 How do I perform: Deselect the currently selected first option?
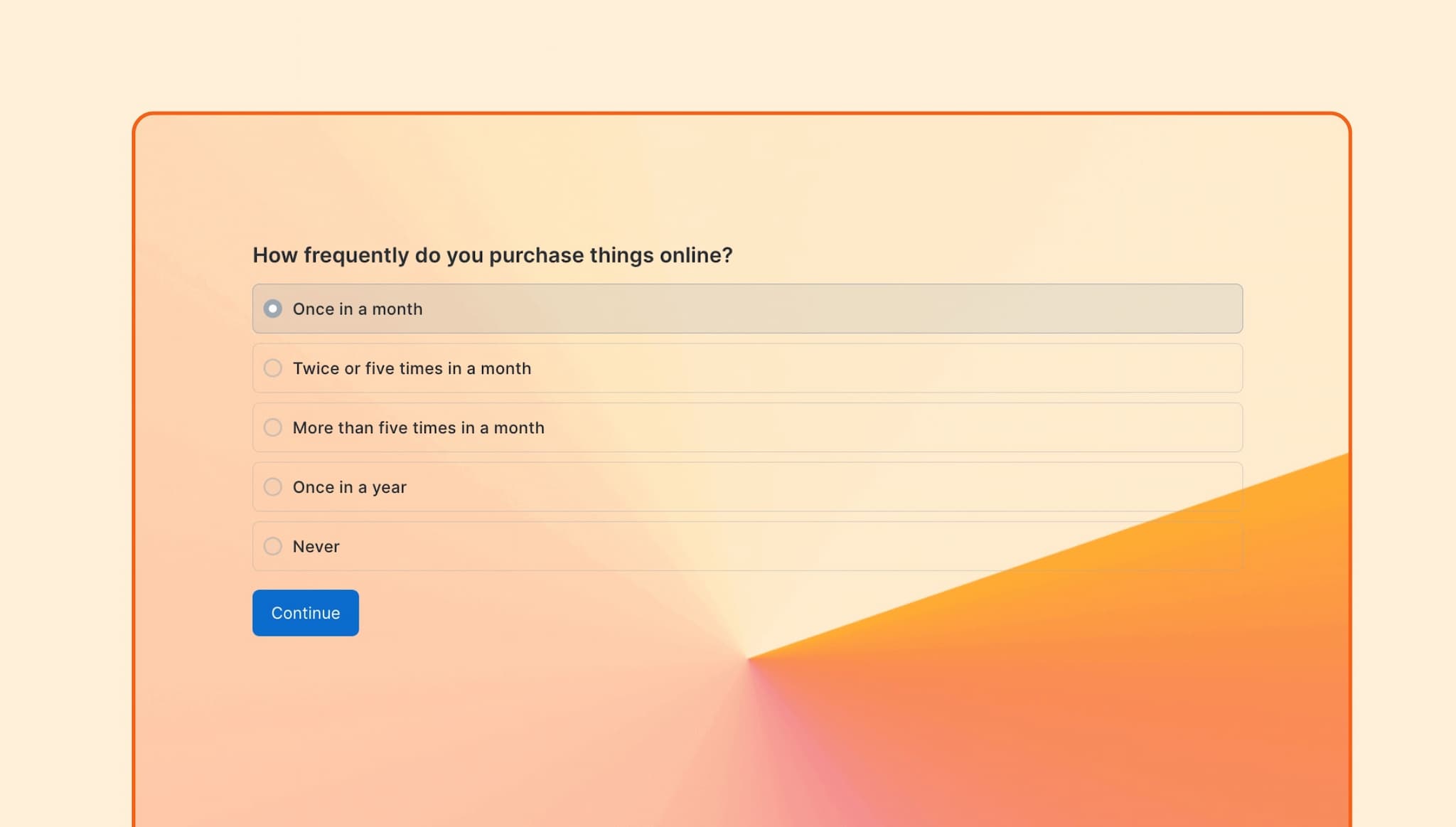272,309
